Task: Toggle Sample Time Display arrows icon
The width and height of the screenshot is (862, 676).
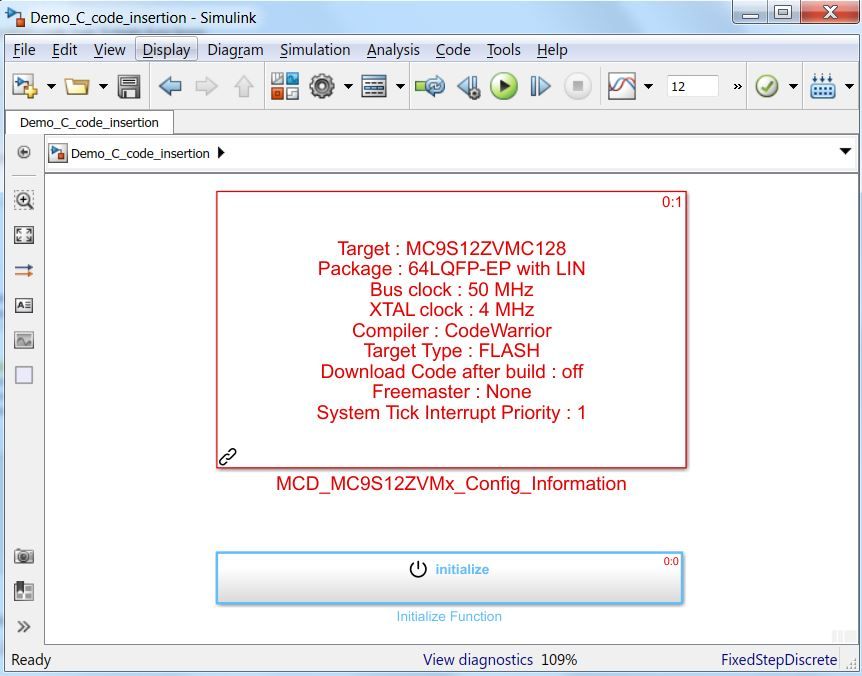Action: tap(24, 270)
